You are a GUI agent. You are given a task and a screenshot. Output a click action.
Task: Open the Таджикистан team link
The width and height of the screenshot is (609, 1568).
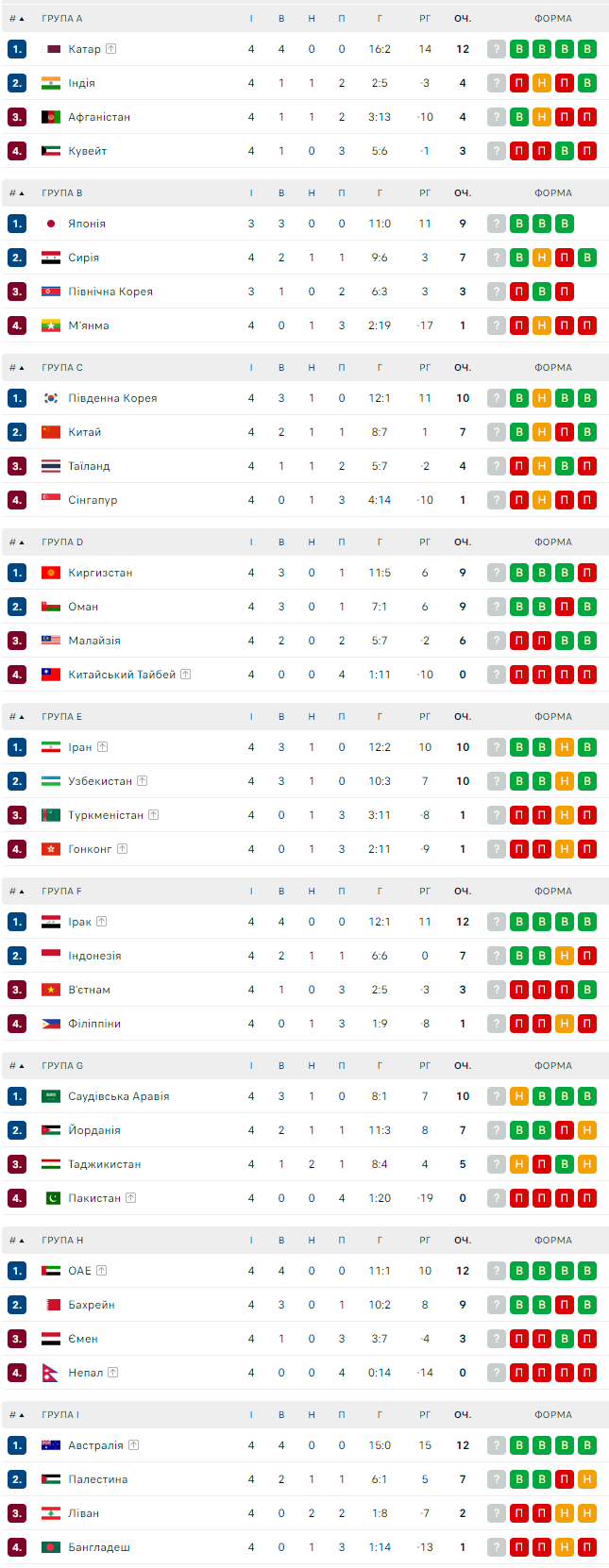pyautogui.click(x=104, y=1164)
